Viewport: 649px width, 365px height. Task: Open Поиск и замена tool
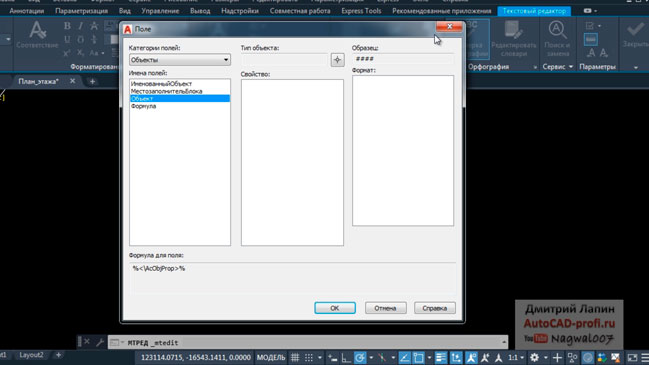[x=557, y=39]
